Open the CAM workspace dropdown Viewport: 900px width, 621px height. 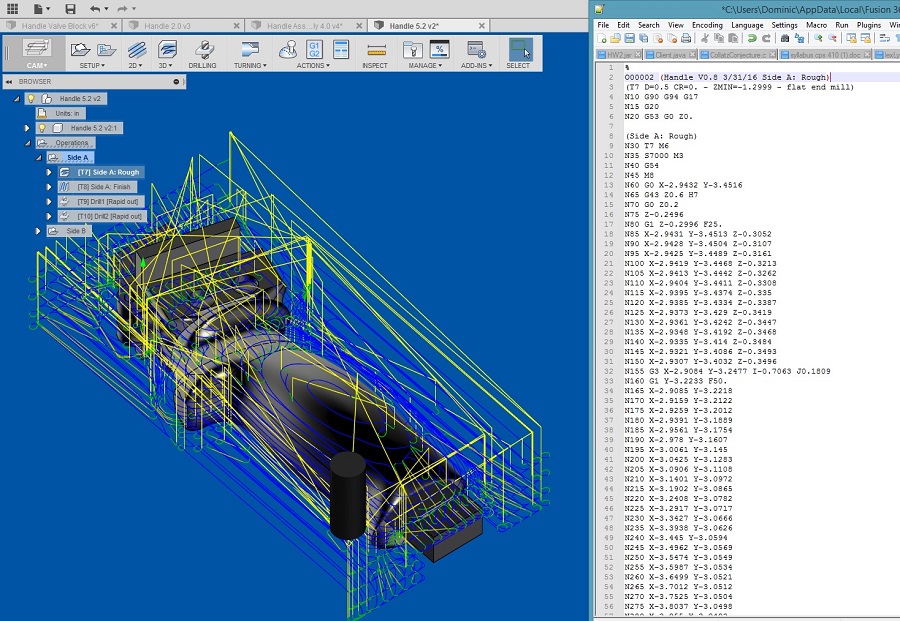pos(37,65)
